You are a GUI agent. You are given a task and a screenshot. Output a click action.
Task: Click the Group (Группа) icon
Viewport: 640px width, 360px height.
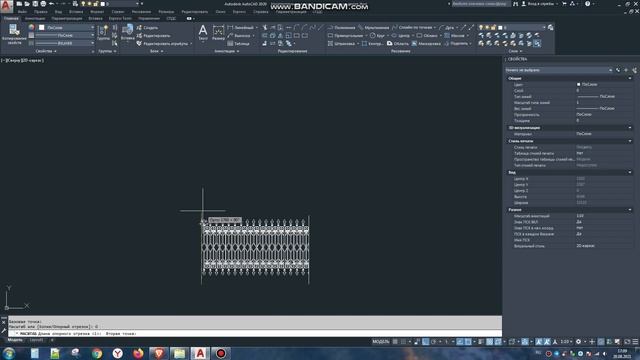pyautogui.click(x=104, y=32)
